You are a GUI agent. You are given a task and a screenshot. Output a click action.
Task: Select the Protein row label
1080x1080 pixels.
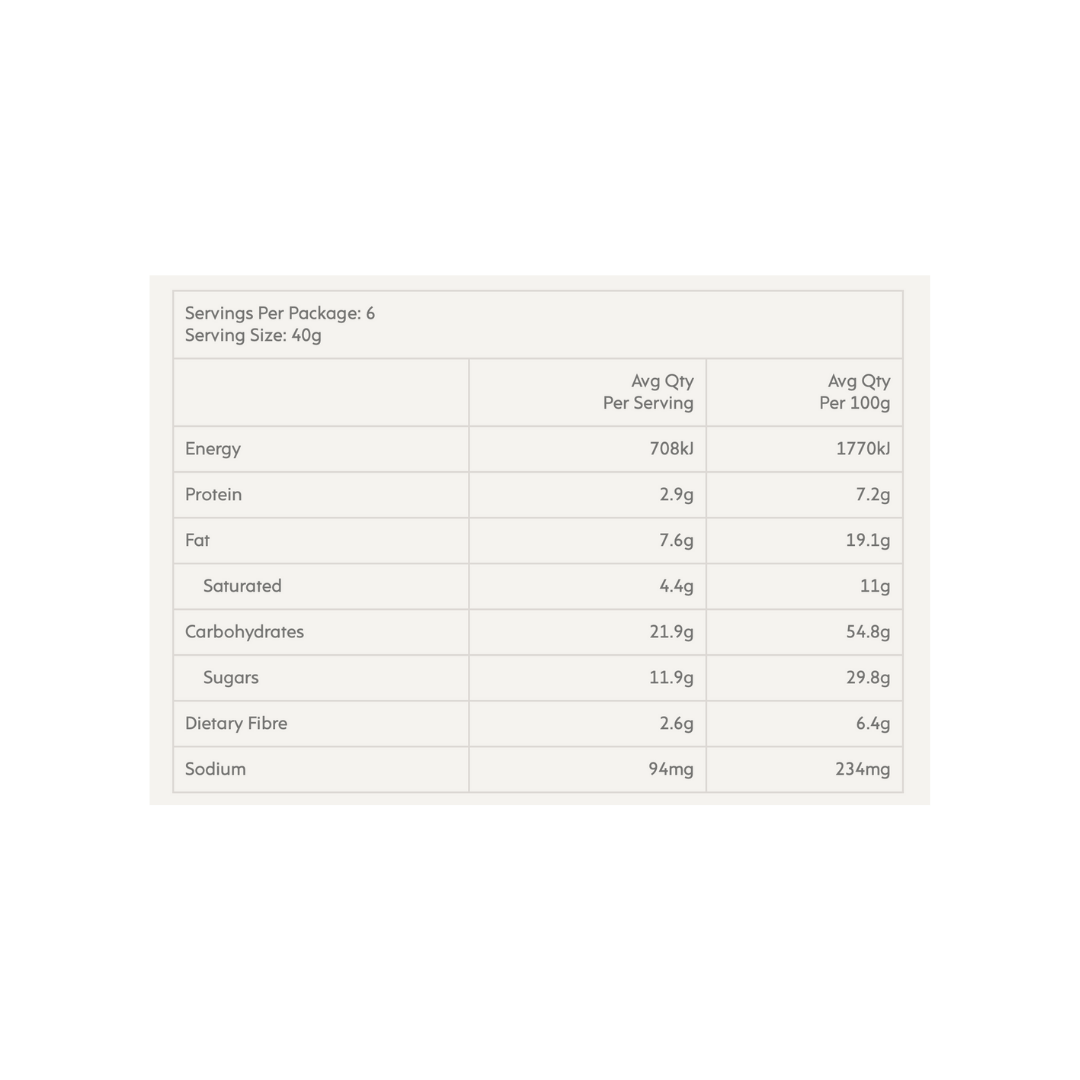(x=213, y=495)
